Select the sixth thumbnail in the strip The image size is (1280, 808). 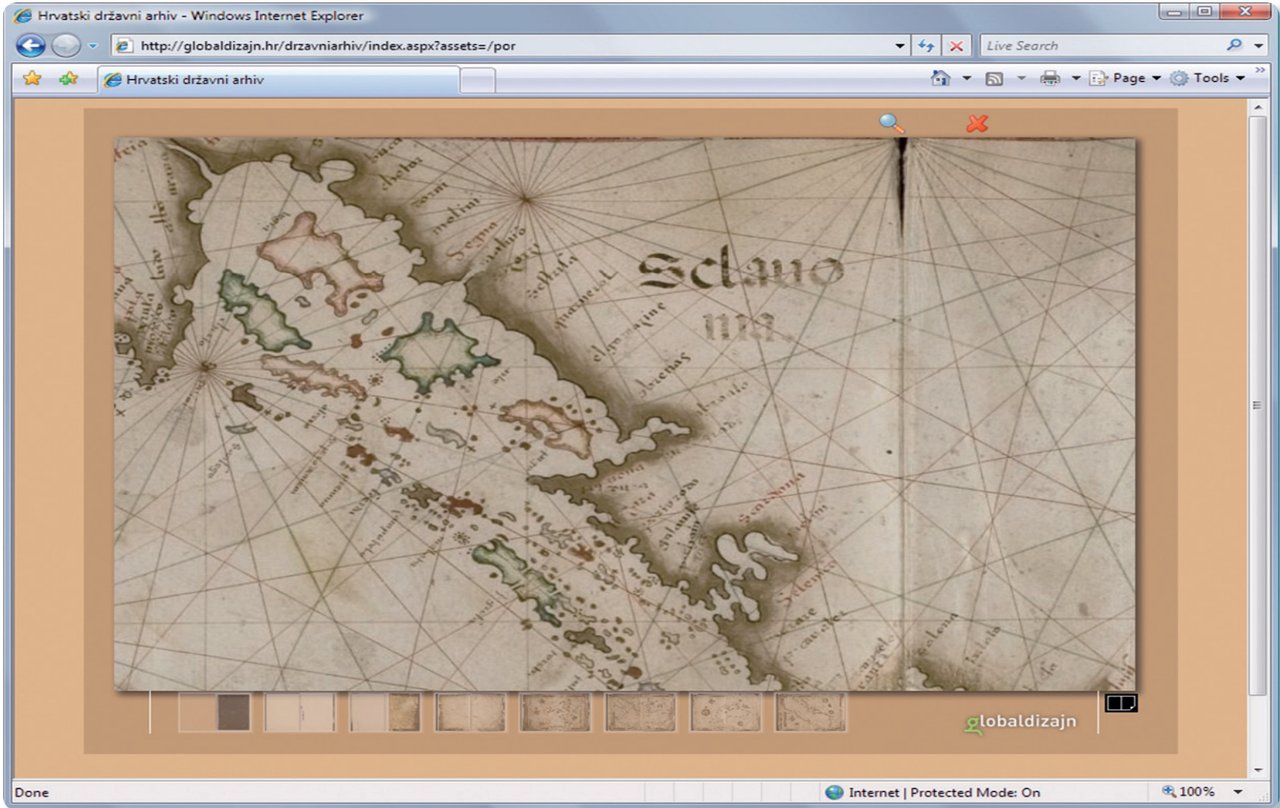click(641, 712)
